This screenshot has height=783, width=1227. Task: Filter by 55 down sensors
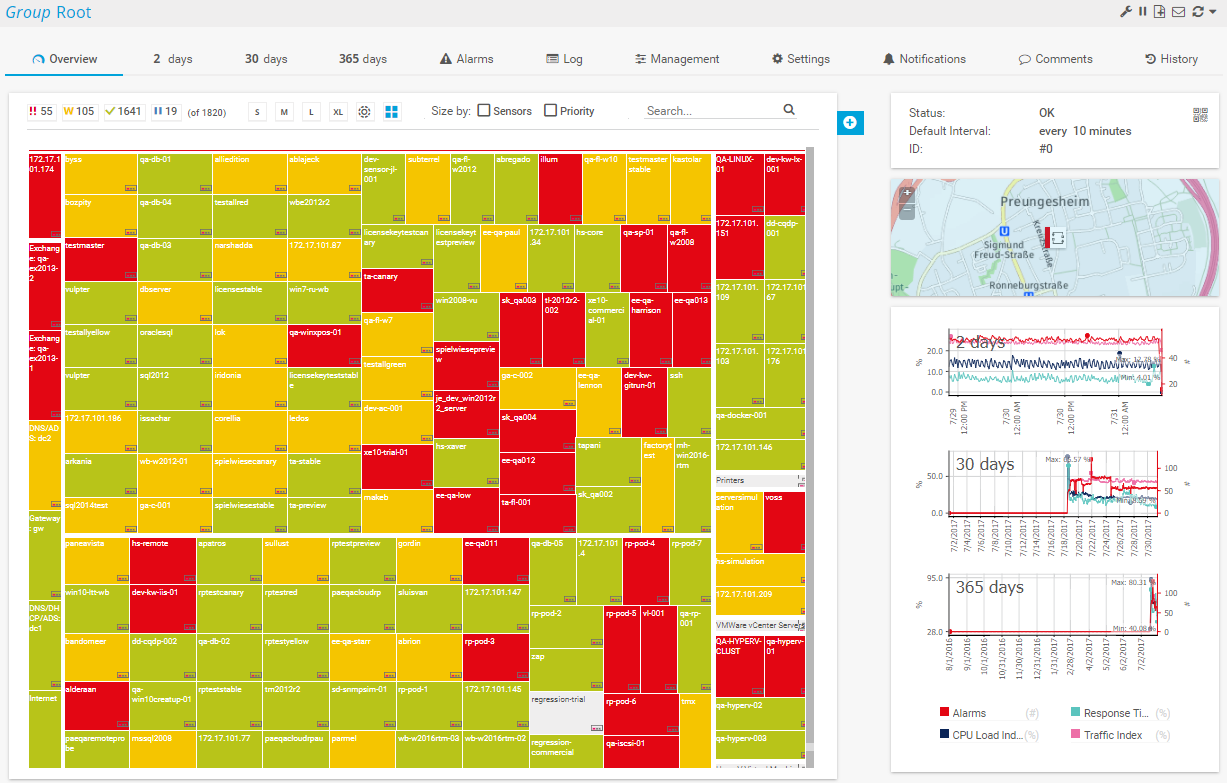[41, 111]
